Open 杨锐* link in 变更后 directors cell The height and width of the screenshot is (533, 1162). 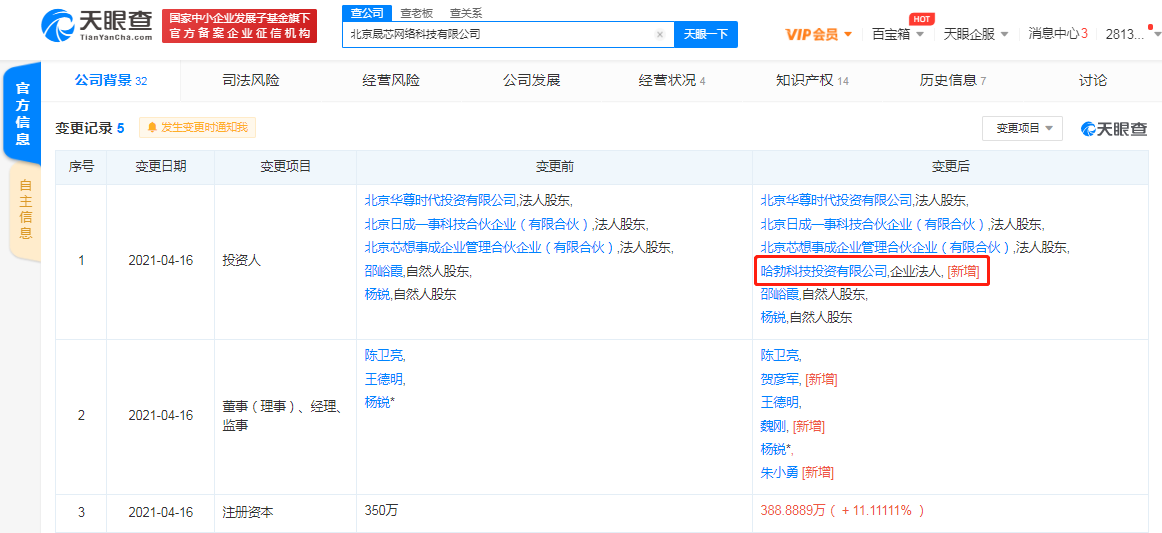(x=775, y=450)
